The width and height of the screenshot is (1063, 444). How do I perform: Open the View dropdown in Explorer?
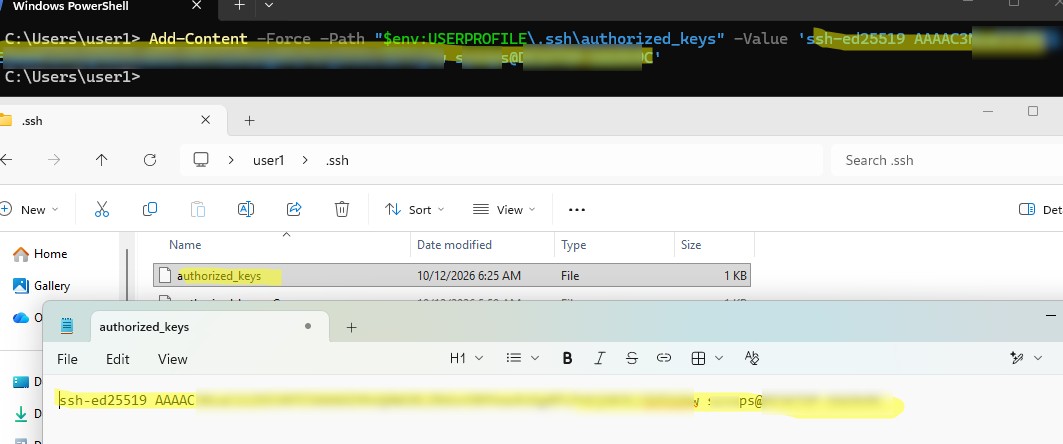[x=504, y=209]
